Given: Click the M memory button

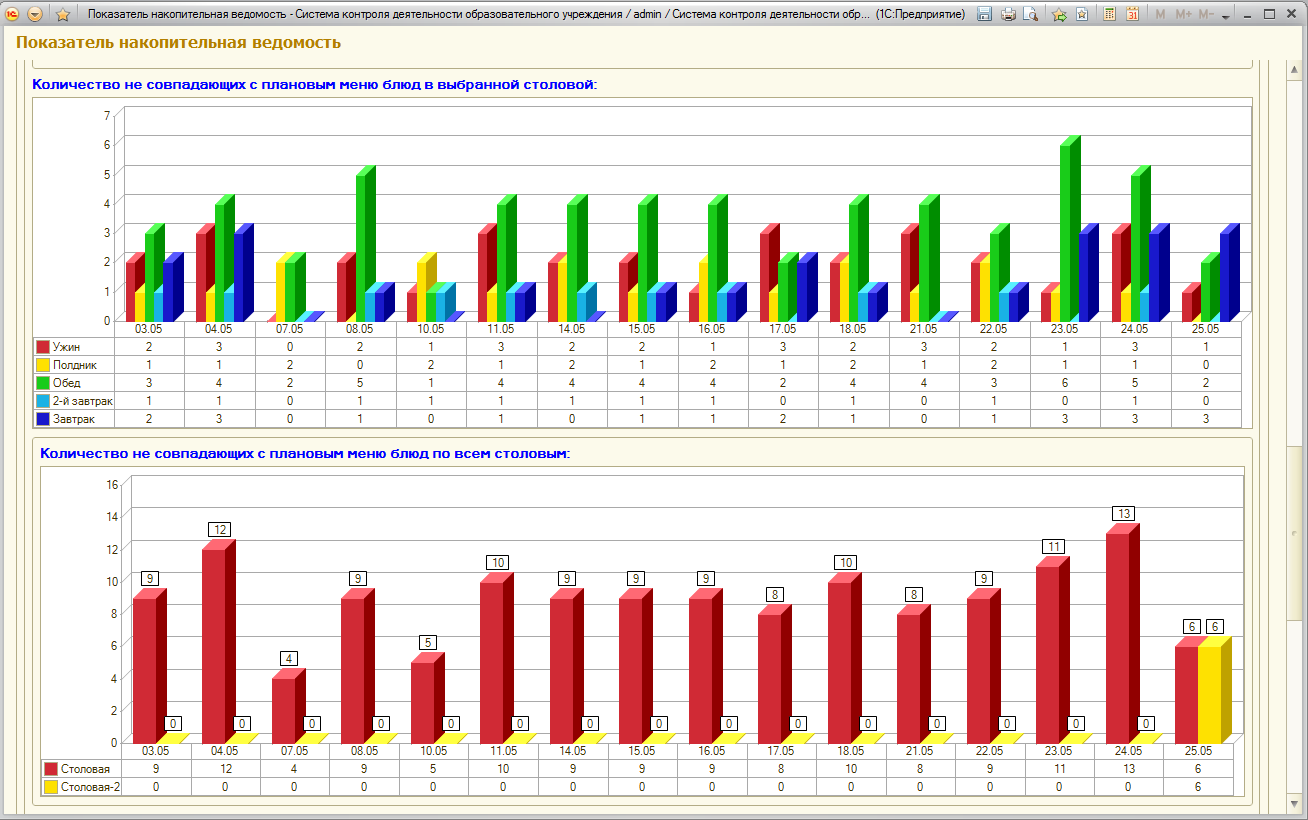Looking at the screenshot, I should tap(1160, 14).
